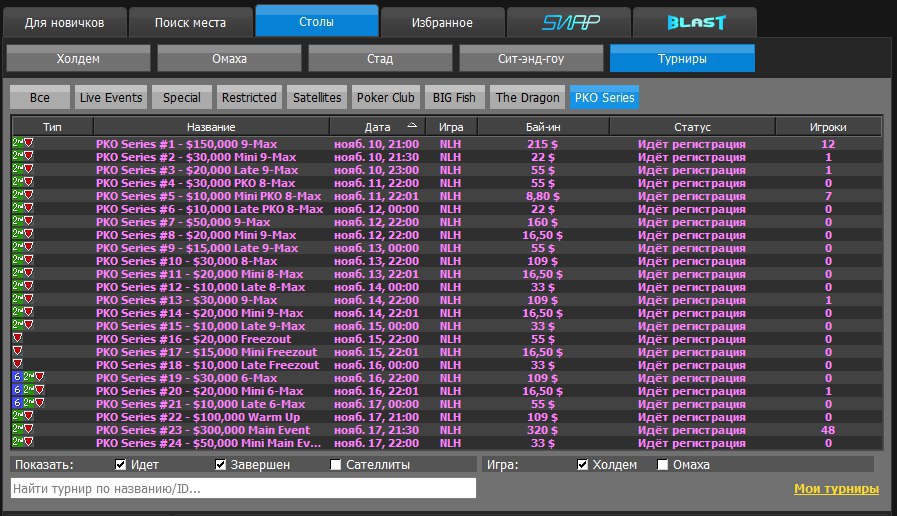Switch to the Избранное tab
The image size is (897, 516).
(x=442, y=22)
